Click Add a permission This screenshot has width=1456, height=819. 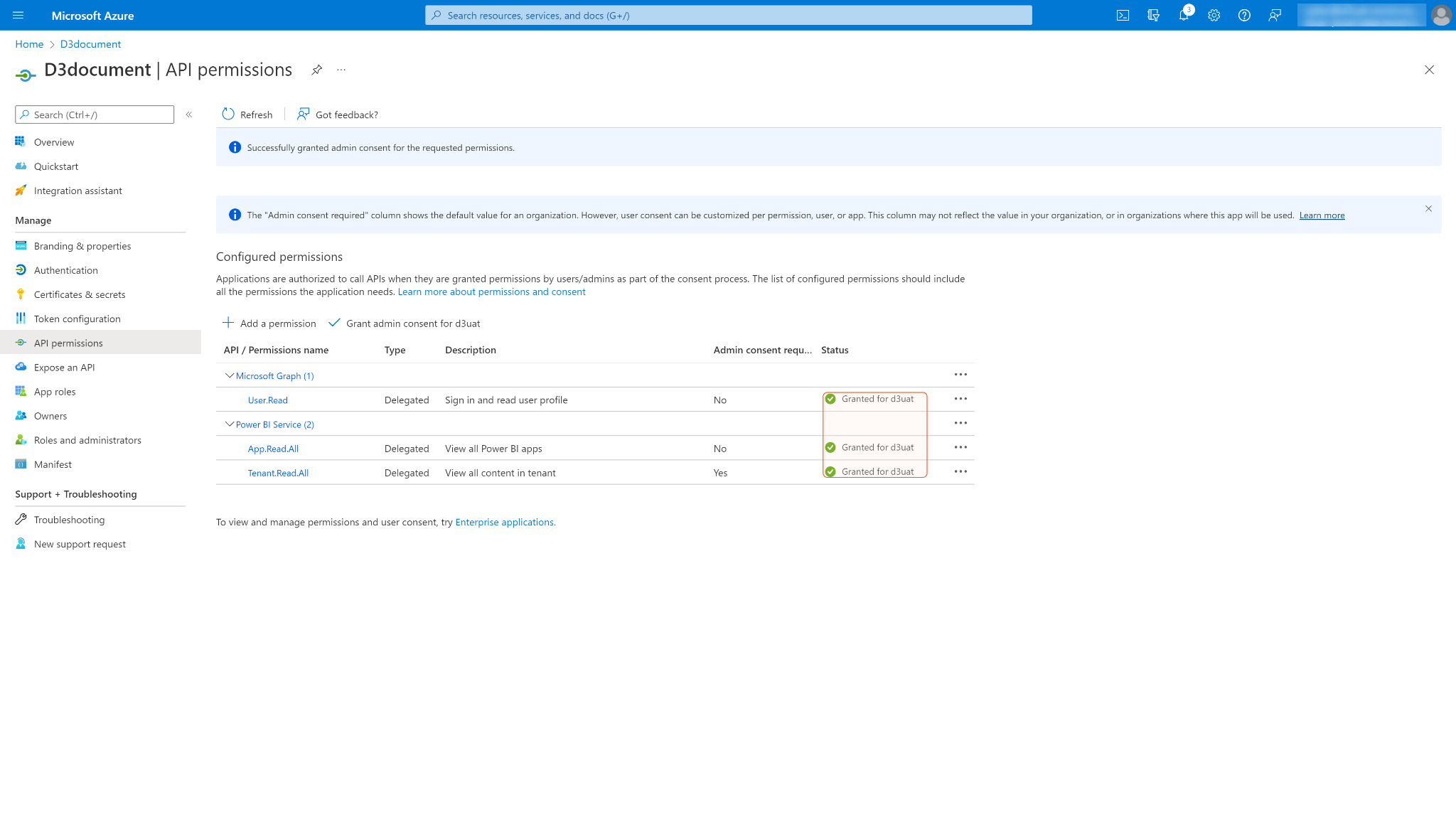pyautogui.click(x=269, y=323)
